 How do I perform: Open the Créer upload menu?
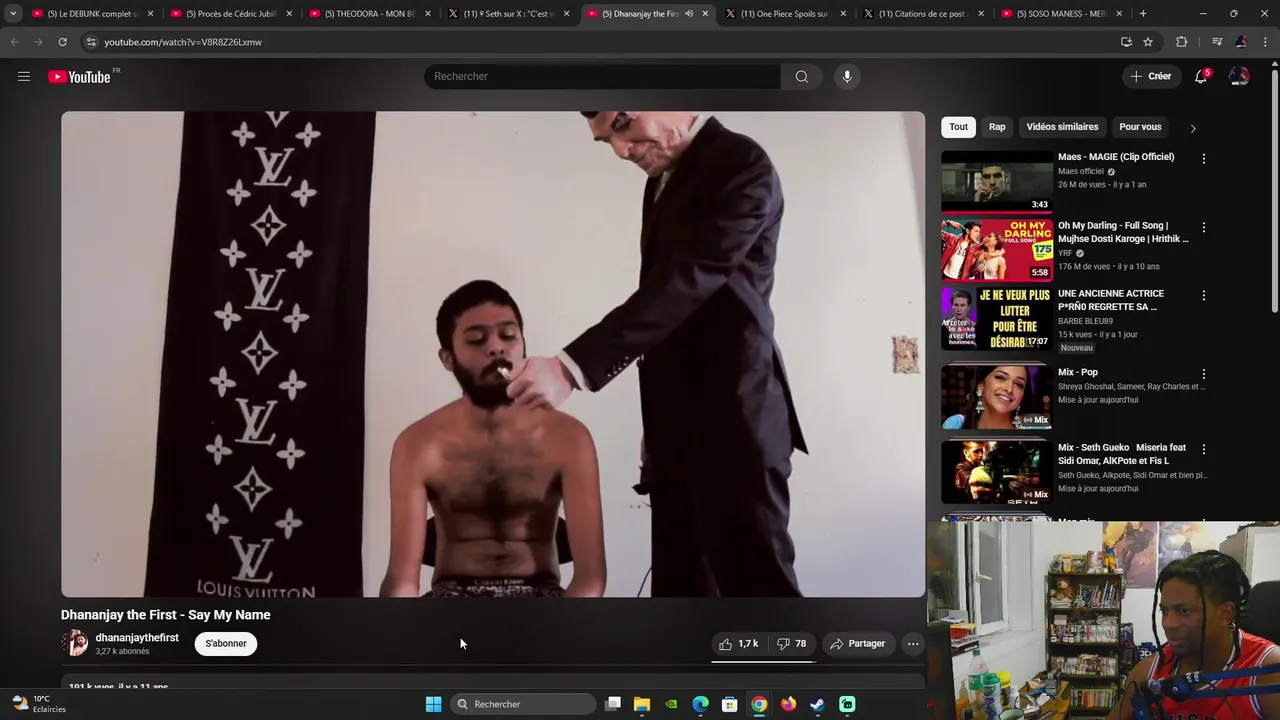1151,76
